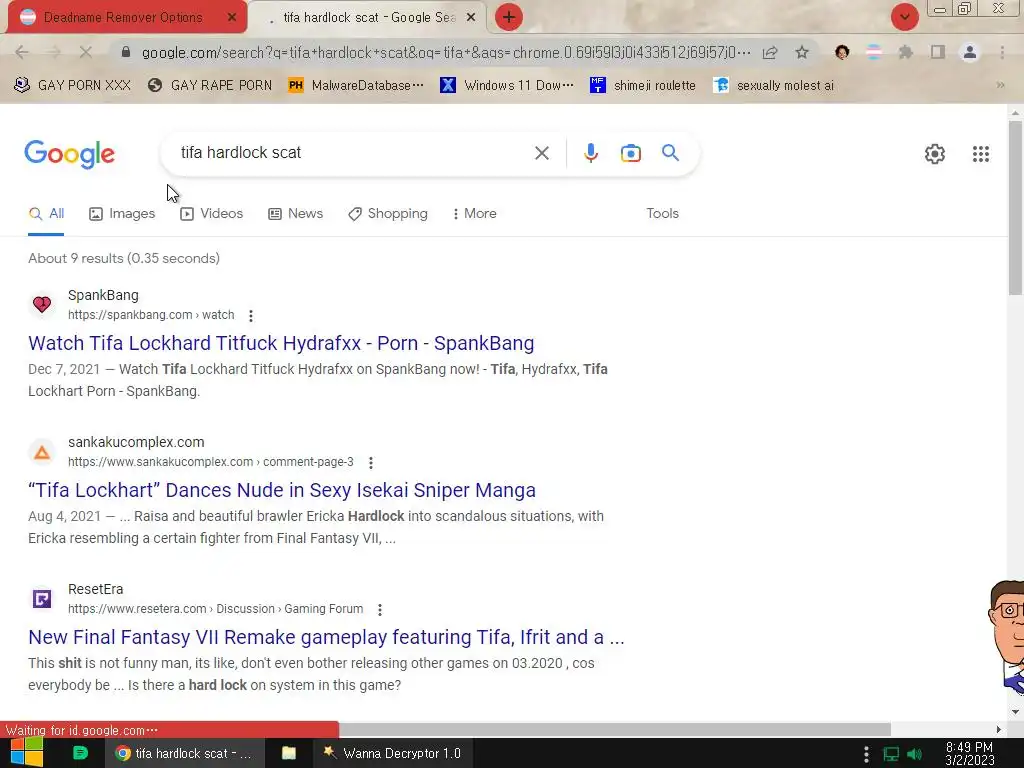This screenshot has height=768, width=1024.
Task: Open tab search dropdown arrow
Action: 904,17
